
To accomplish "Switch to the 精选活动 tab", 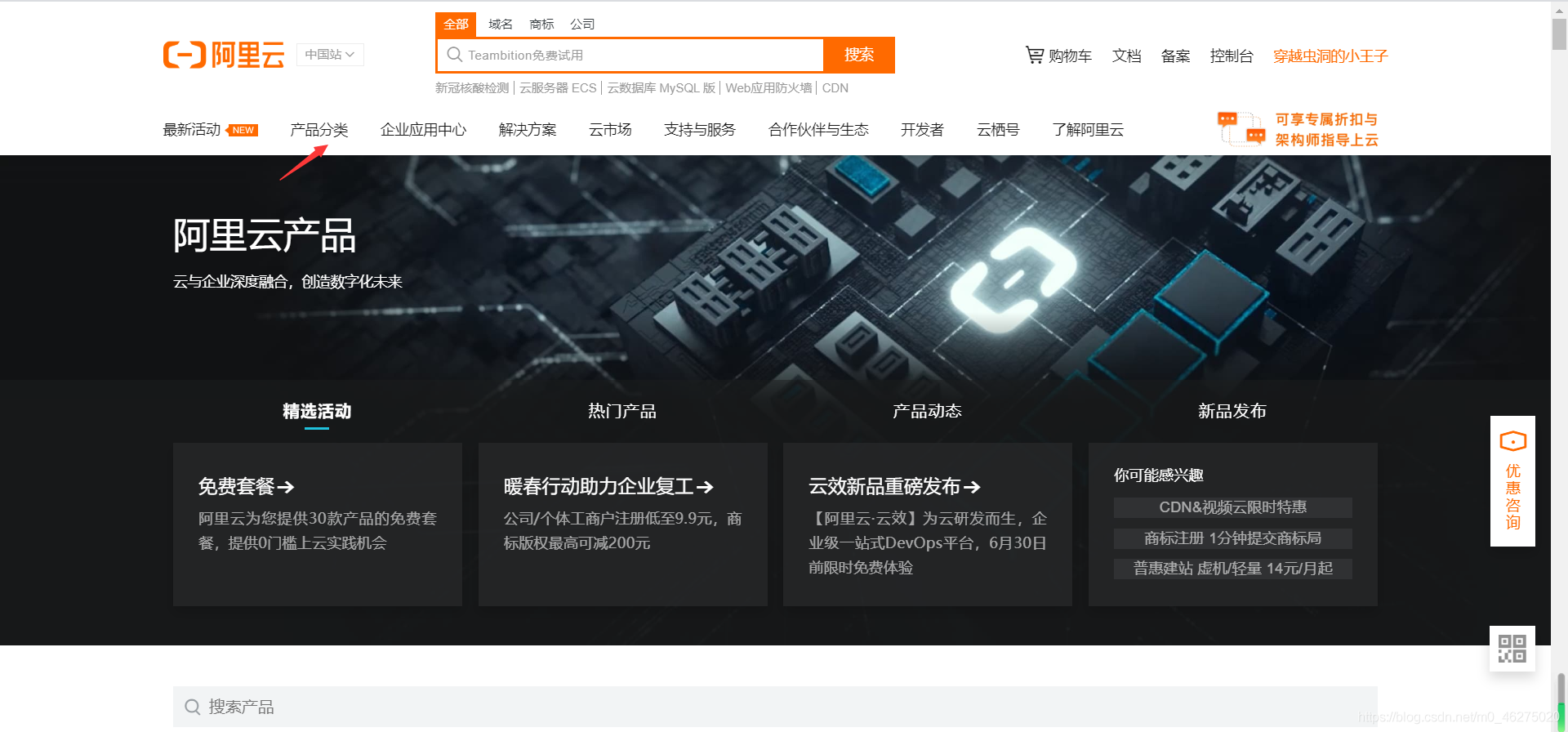I will (317, 411).
